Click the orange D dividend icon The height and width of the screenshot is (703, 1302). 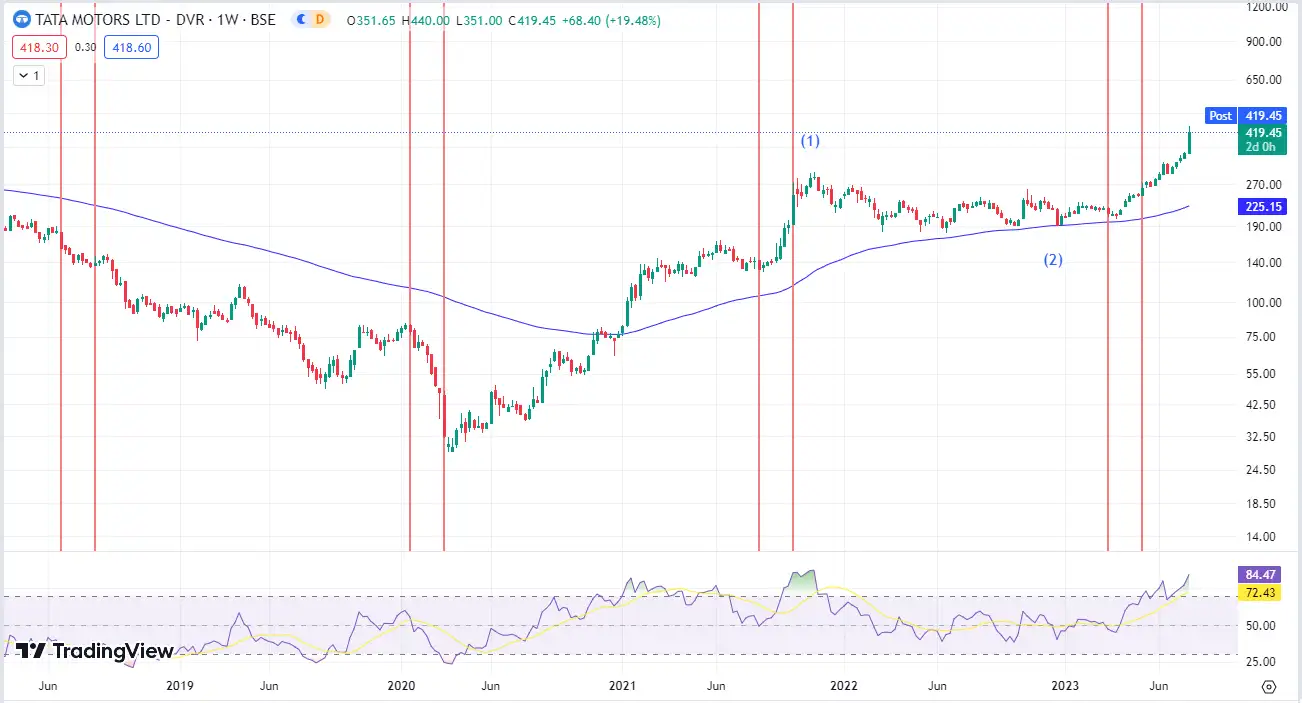click(320, 19)
